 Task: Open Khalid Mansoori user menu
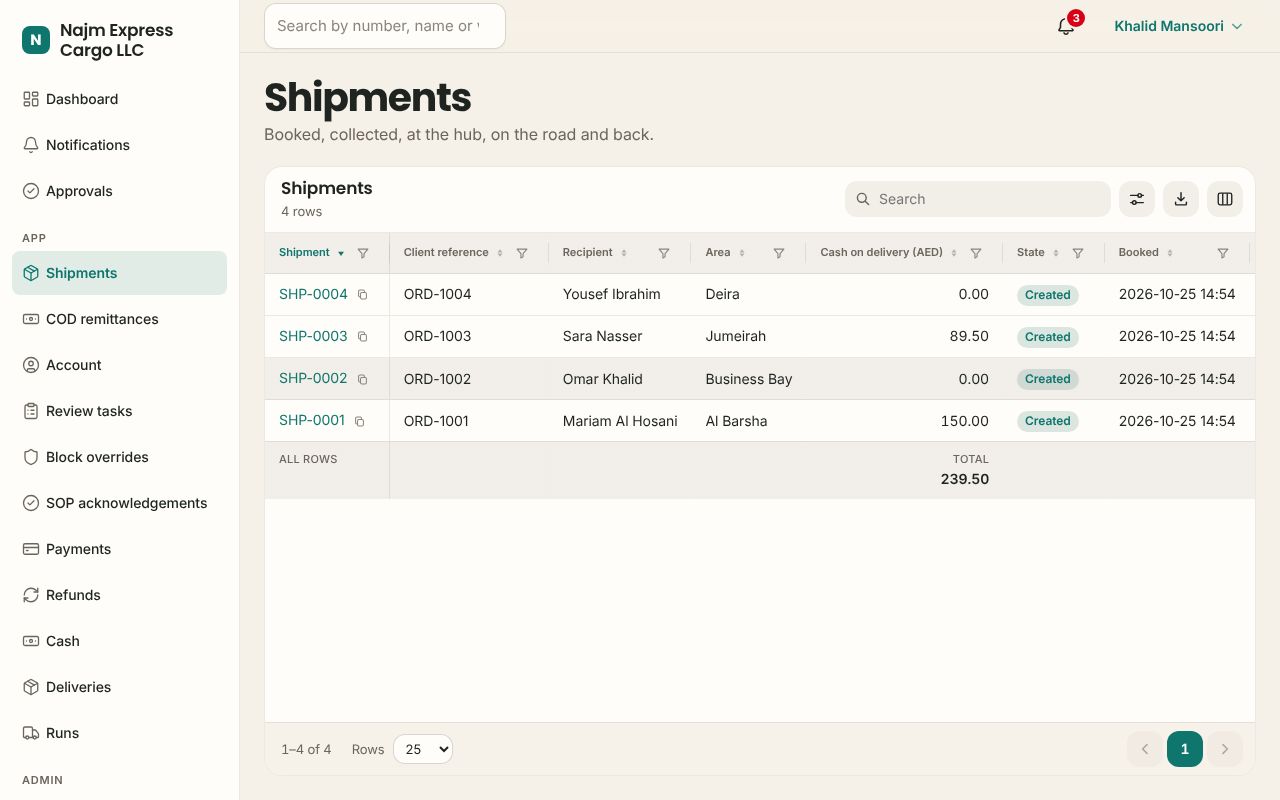pyautogui.click(x=1178, y=26)
